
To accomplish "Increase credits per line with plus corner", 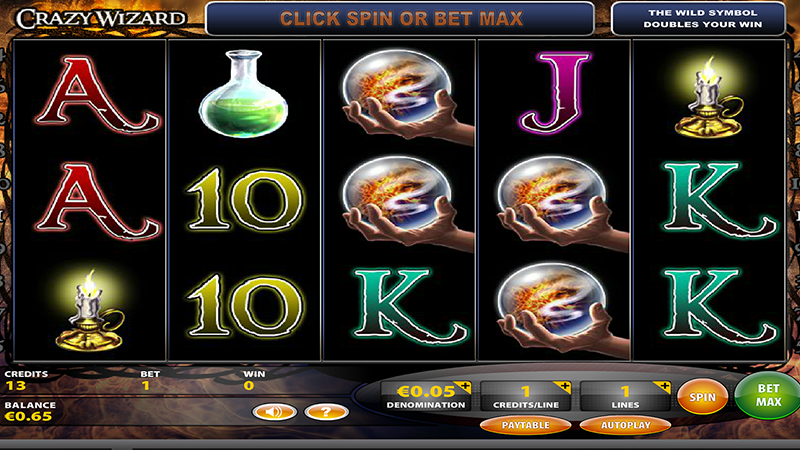I will (564, 387).
